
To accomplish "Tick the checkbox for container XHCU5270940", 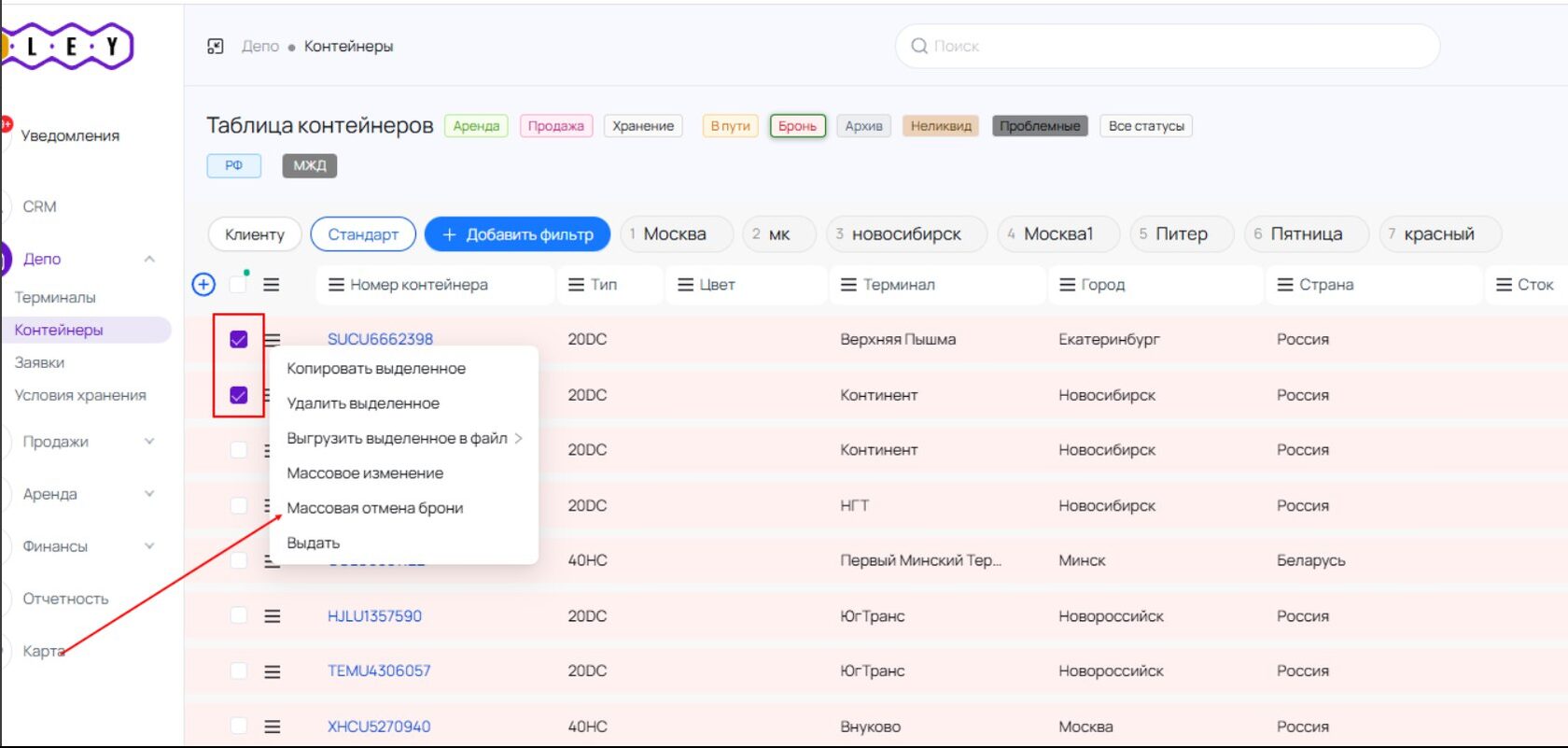I will (239, 726).
